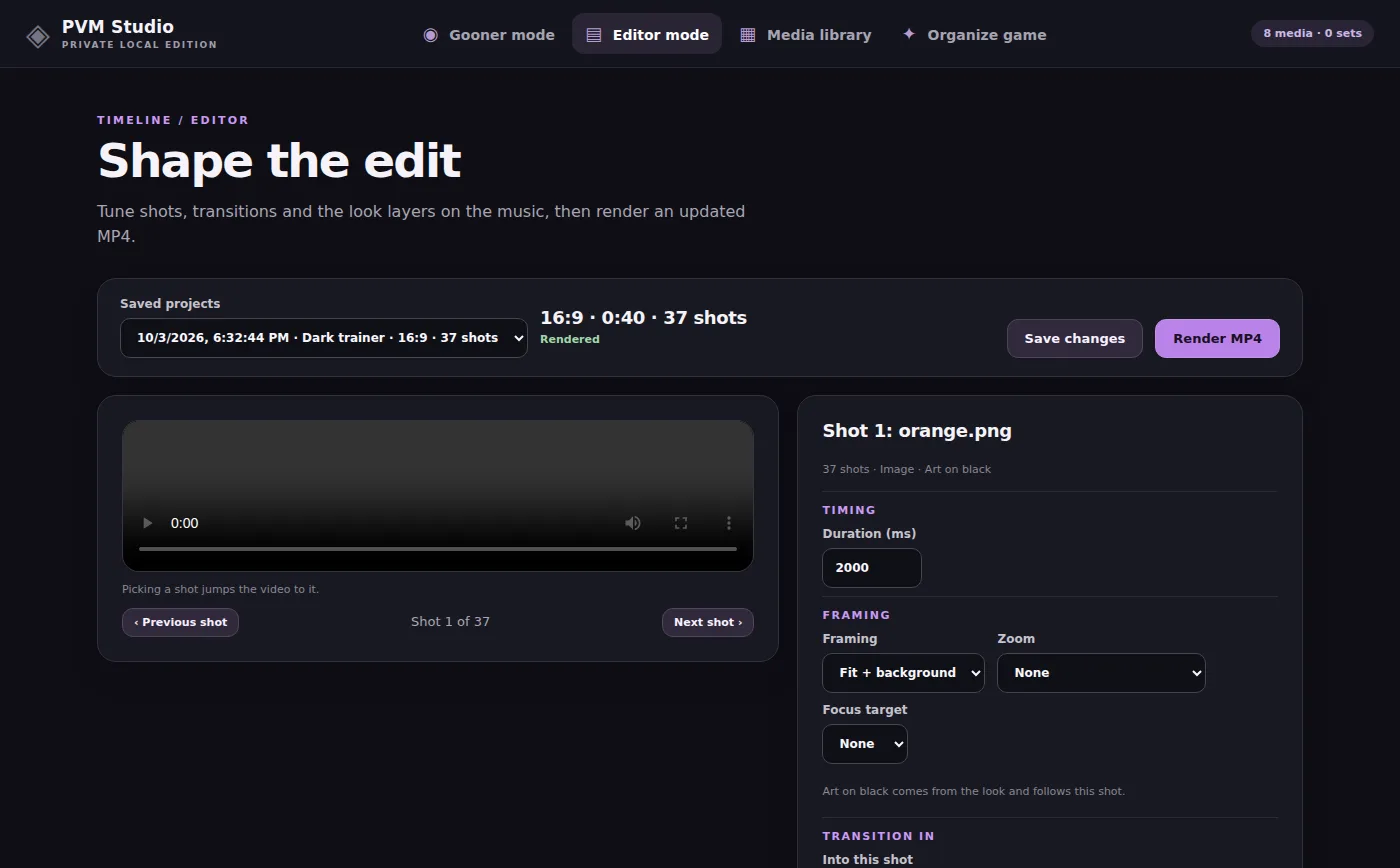
Task: Click the Organize game sparkle icon
Action: 909,34
